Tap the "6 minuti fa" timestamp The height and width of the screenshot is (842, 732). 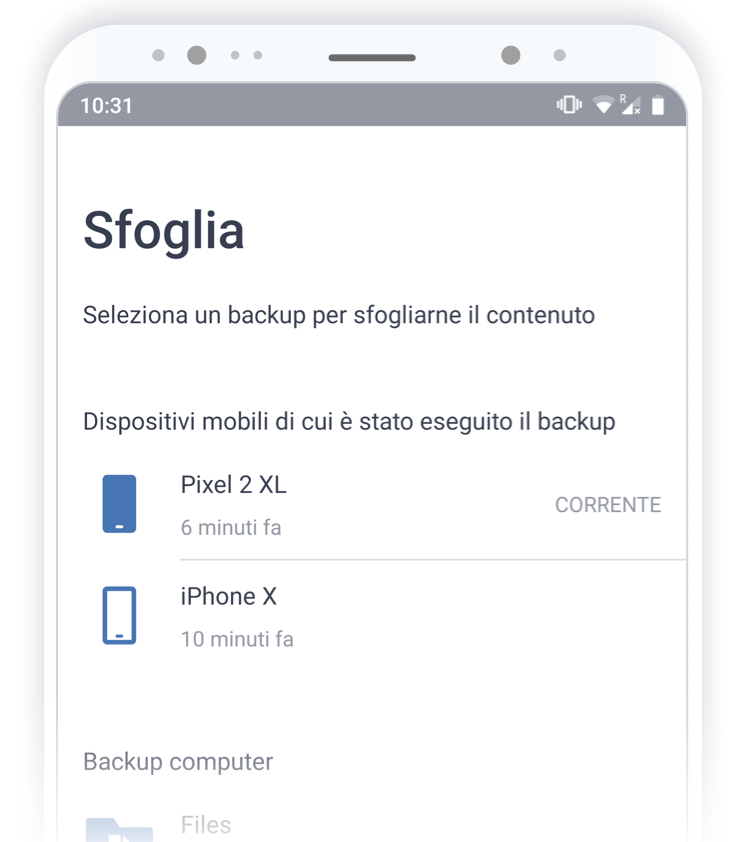pyautogui.click(x=231, y=527)
